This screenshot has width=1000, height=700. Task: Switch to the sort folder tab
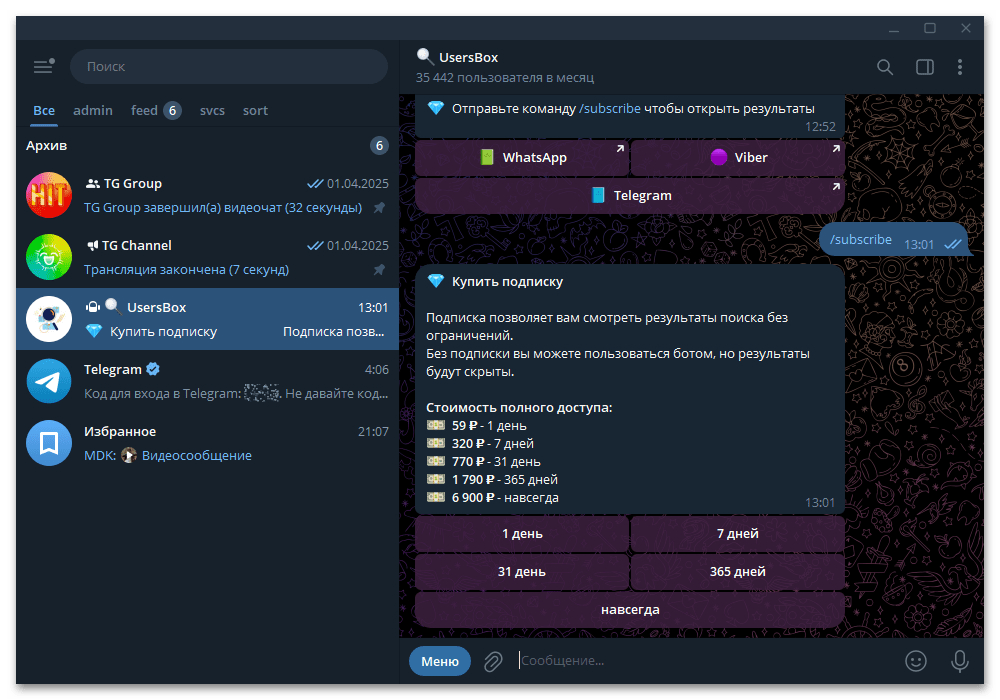click(x=255, y=110)
